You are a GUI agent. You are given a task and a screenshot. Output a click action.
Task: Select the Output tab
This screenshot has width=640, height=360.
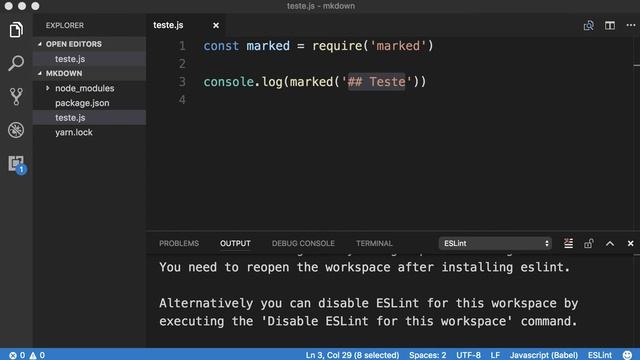(235, 244)
